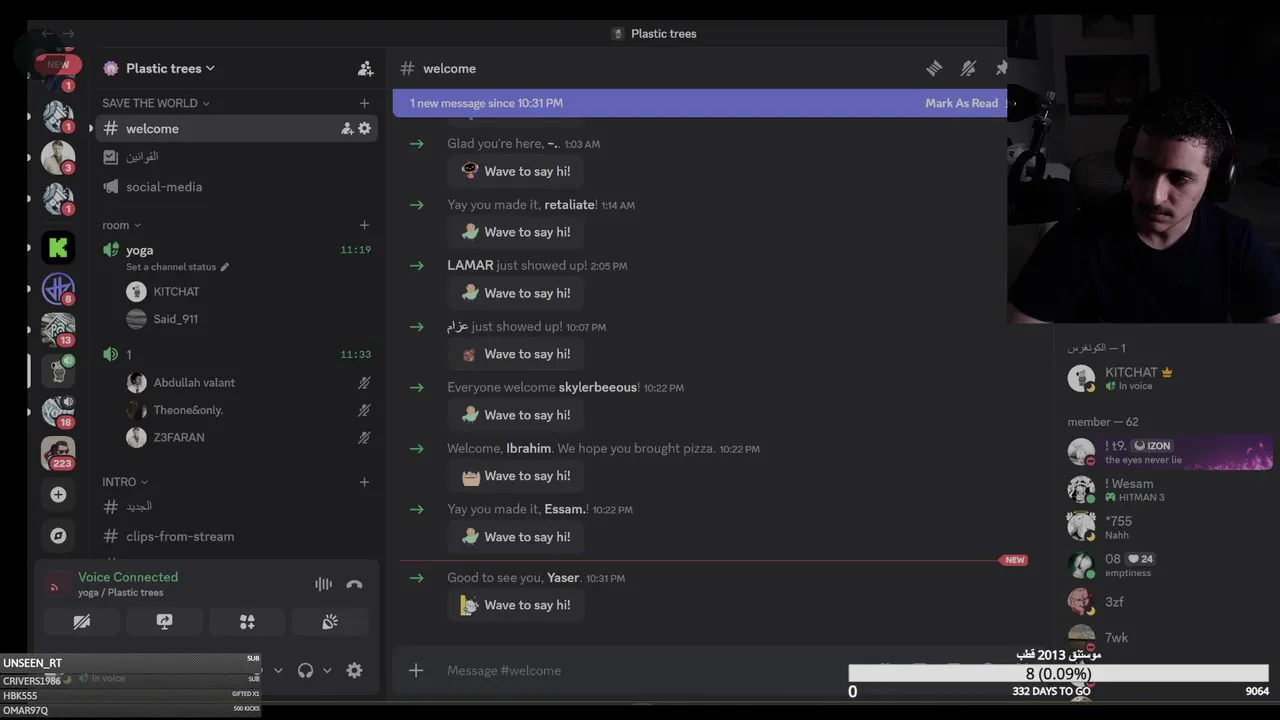Start an activity shapes icon
The image size is (1280, 720).
247,622
